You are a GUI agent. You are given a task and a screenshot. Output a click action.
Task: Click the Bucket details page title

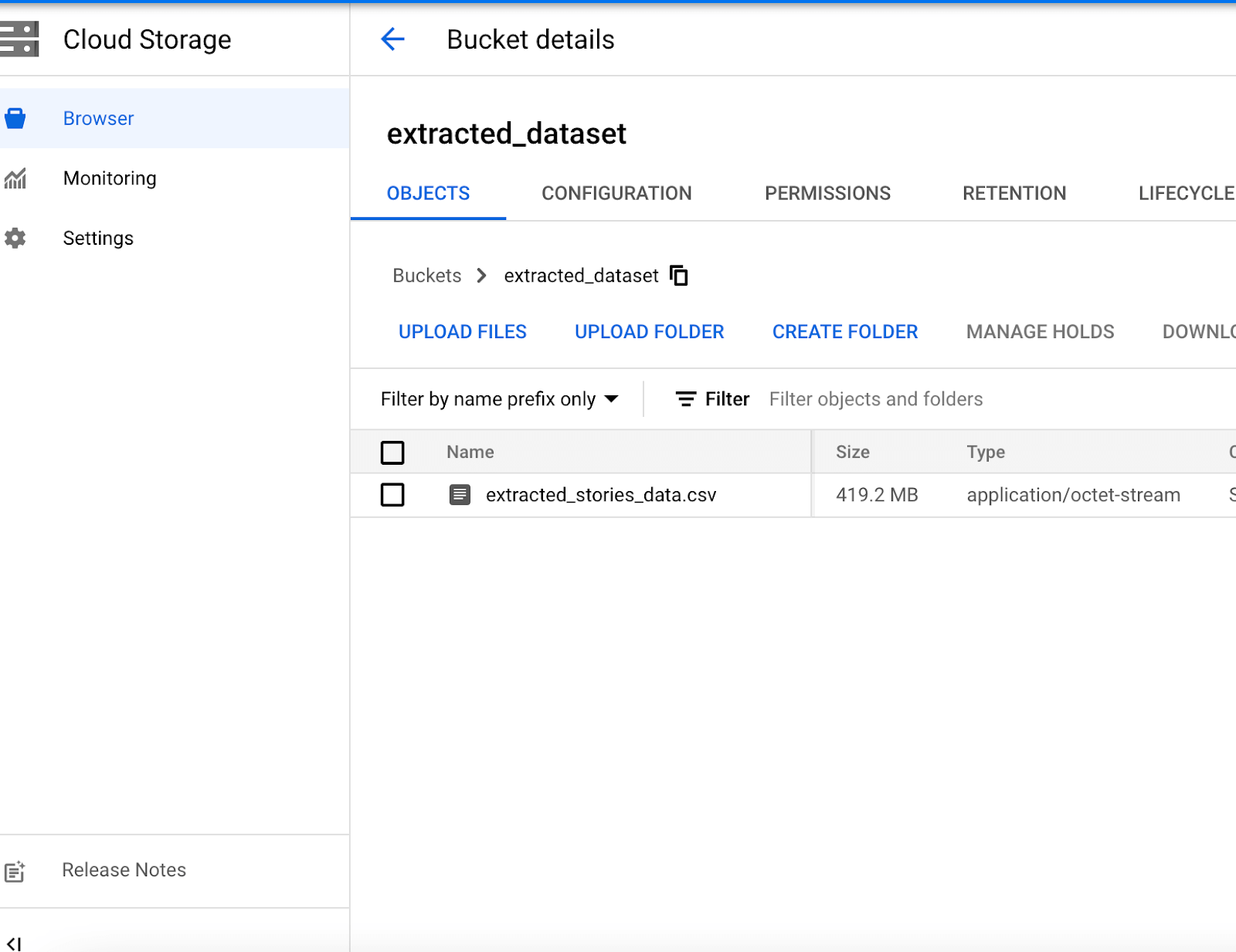point(530,39)
